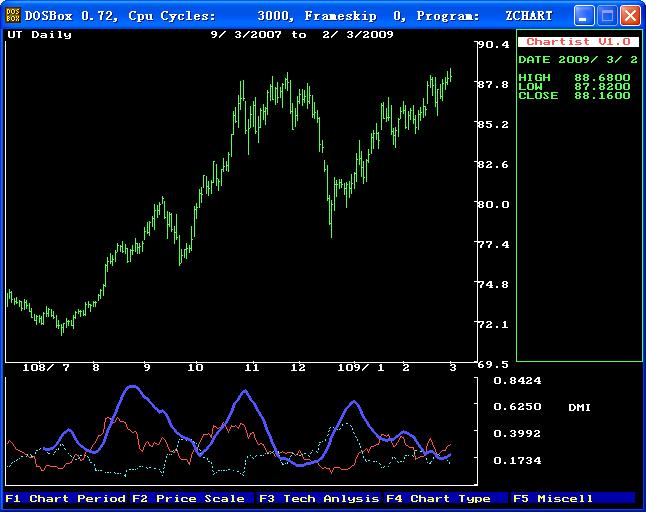Click the HIGH 88.6800 value

pos(574,77)
